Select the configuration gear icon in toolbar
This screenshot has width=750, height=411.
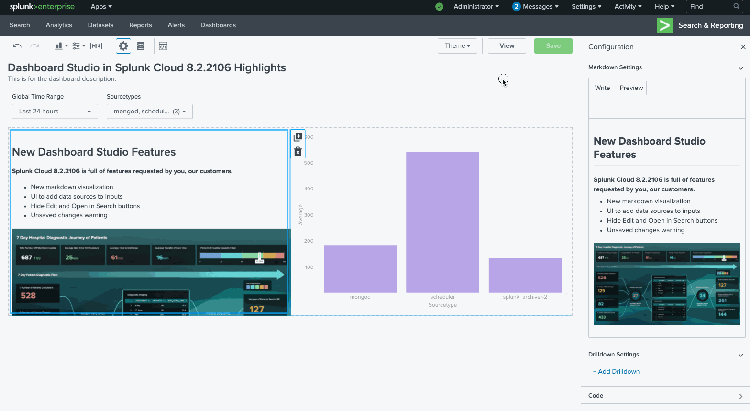[x=123, y=46]
